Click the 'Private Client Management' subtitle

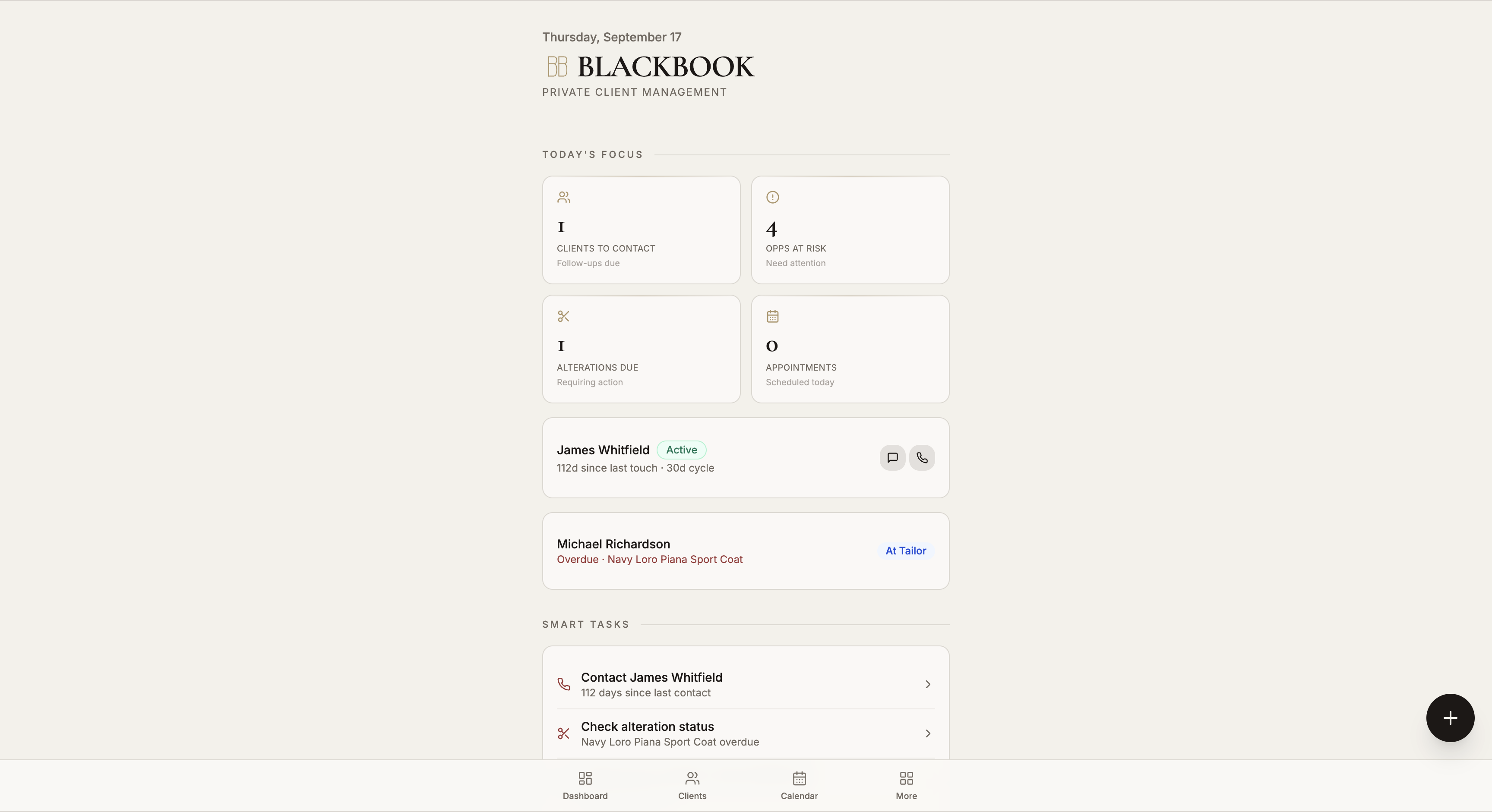[634, 92]
